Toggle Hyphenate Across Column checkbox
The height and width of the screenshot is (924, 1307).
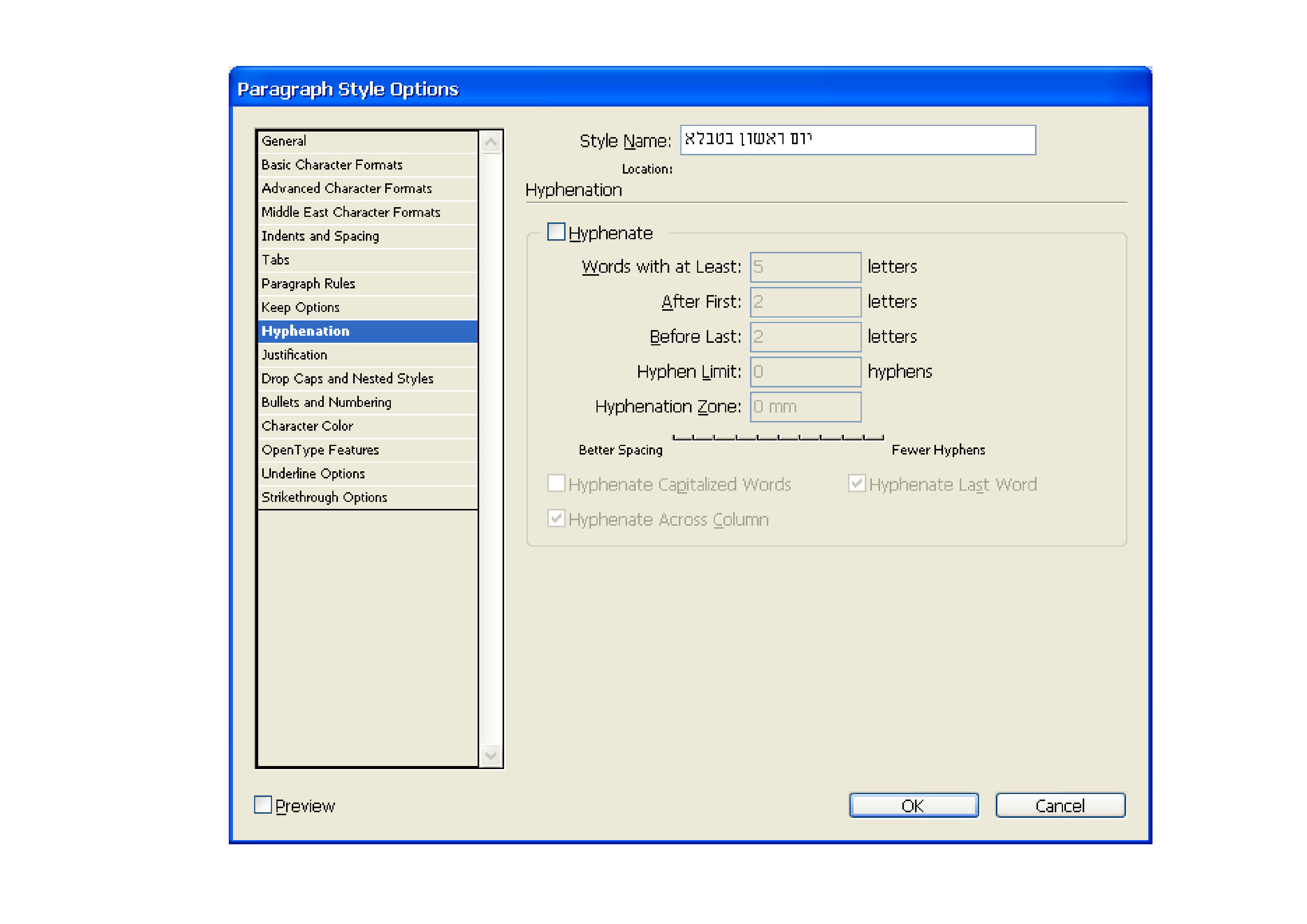[x=556, y=518]
